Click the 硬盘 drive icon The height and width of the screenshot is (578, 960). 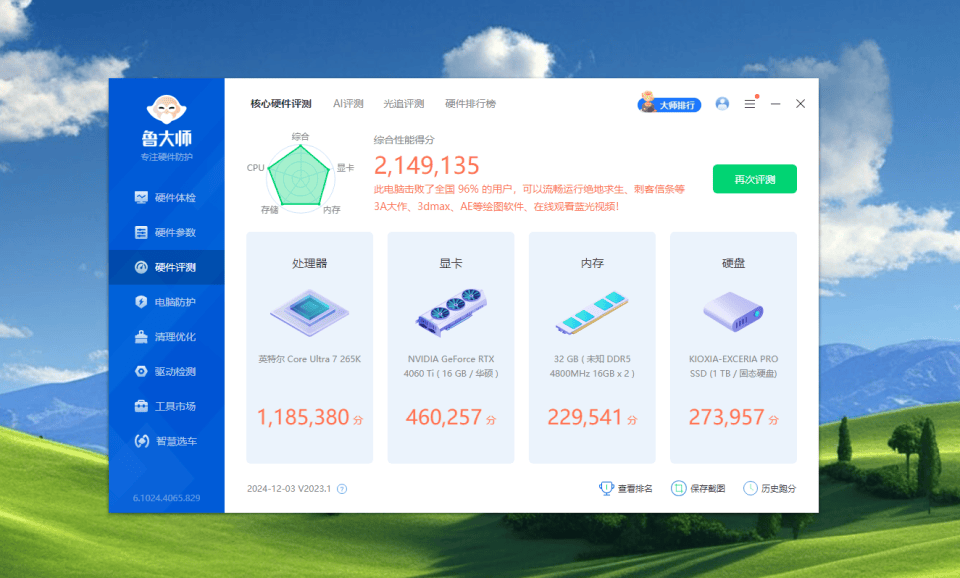(x=733, y=312)
